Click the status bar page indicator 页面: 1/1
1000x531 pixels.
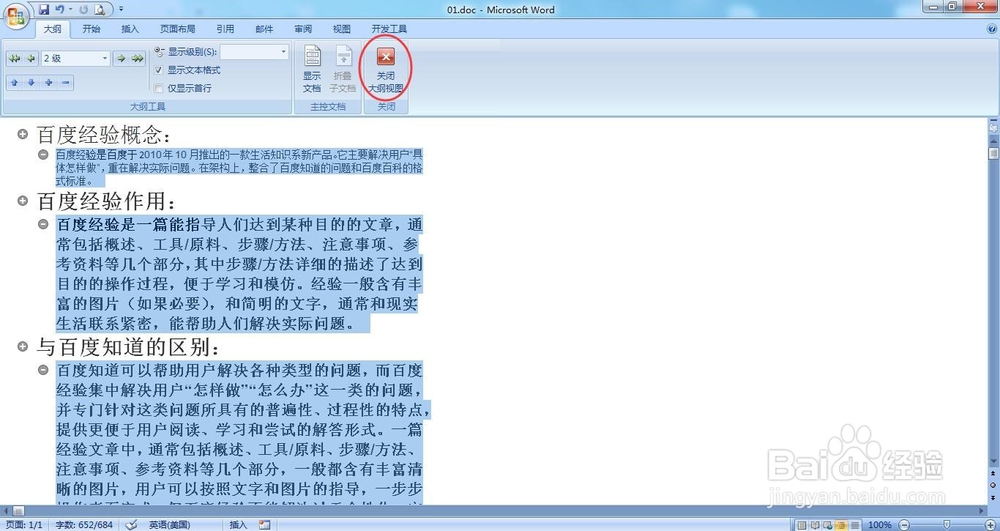click(22, 525)
